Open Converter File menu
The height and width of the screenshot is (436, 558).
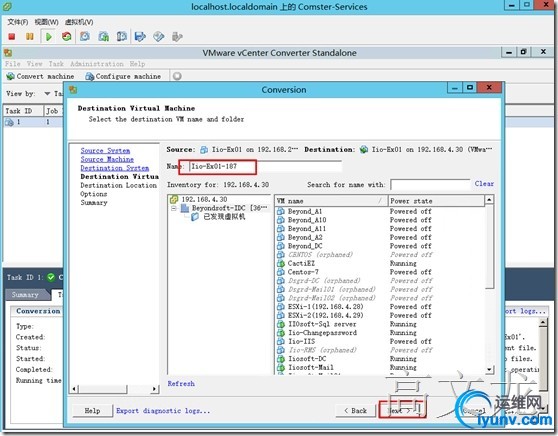pyautogui.click(x=12, y=64)
